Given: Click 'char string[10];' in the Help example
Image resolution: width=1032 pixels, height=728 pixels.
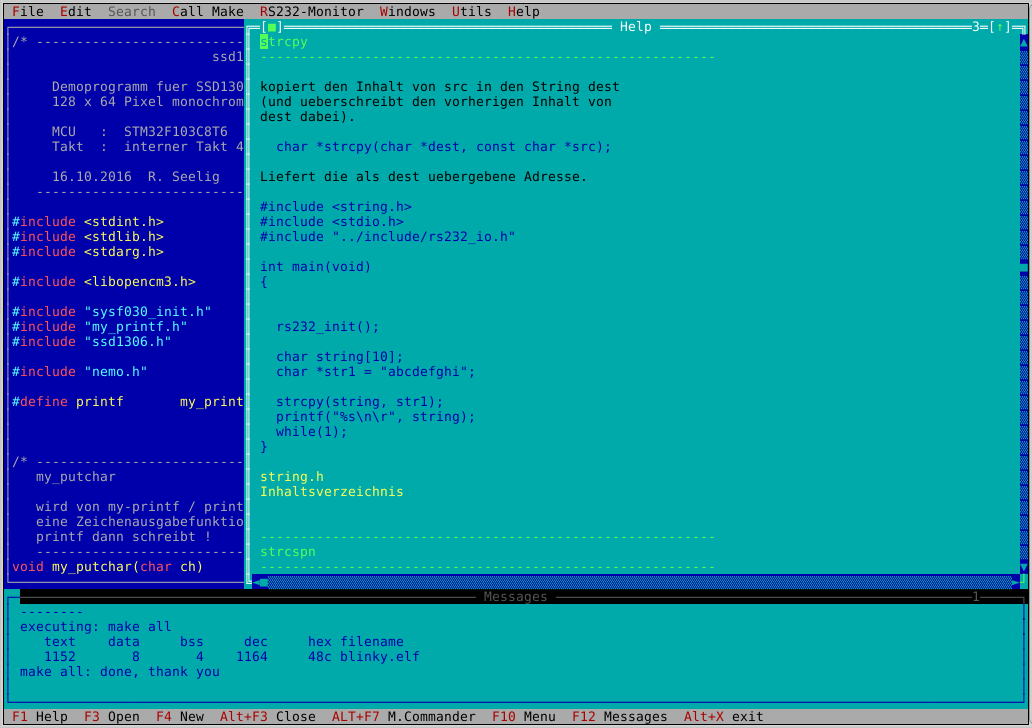Looking at the screenshot, I should (x=340, y=357).
